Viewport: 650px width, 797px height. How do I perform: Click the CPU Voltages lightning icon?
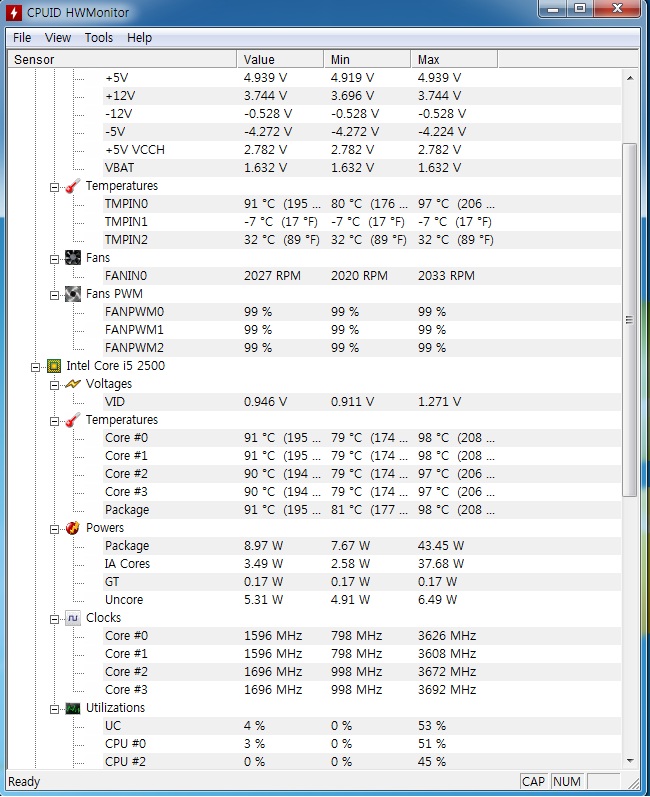[73, 384]
